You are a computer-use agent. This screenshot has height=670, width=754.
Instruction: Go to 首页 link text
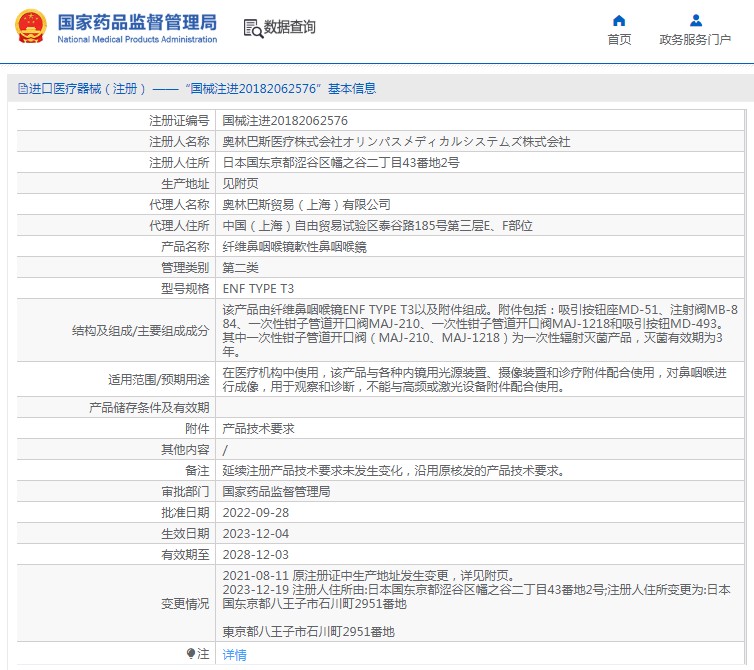(619, 39)
